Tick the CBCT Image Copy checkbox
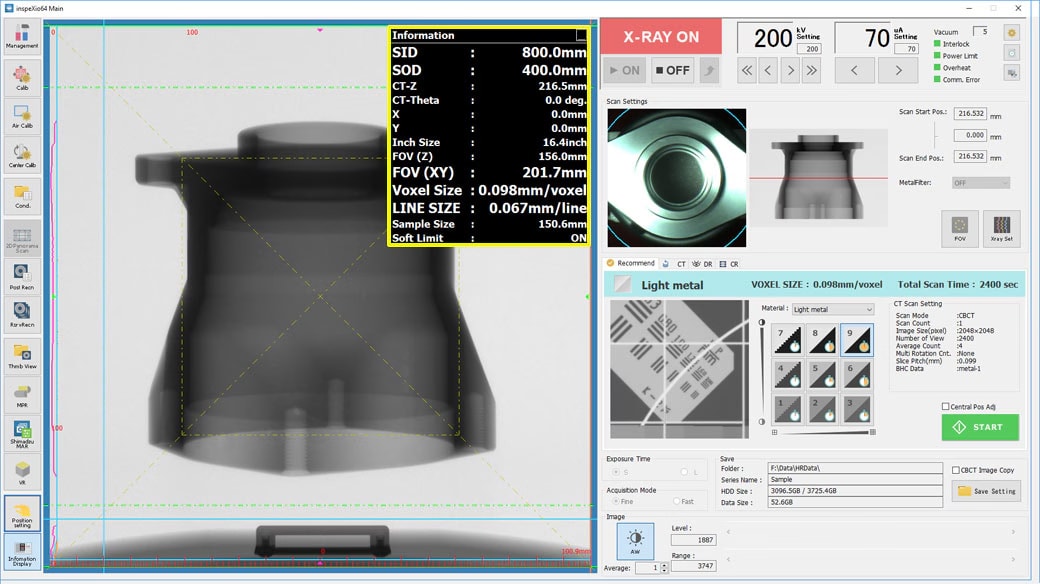Screen dimensions: 1040x584 point(956,470)
